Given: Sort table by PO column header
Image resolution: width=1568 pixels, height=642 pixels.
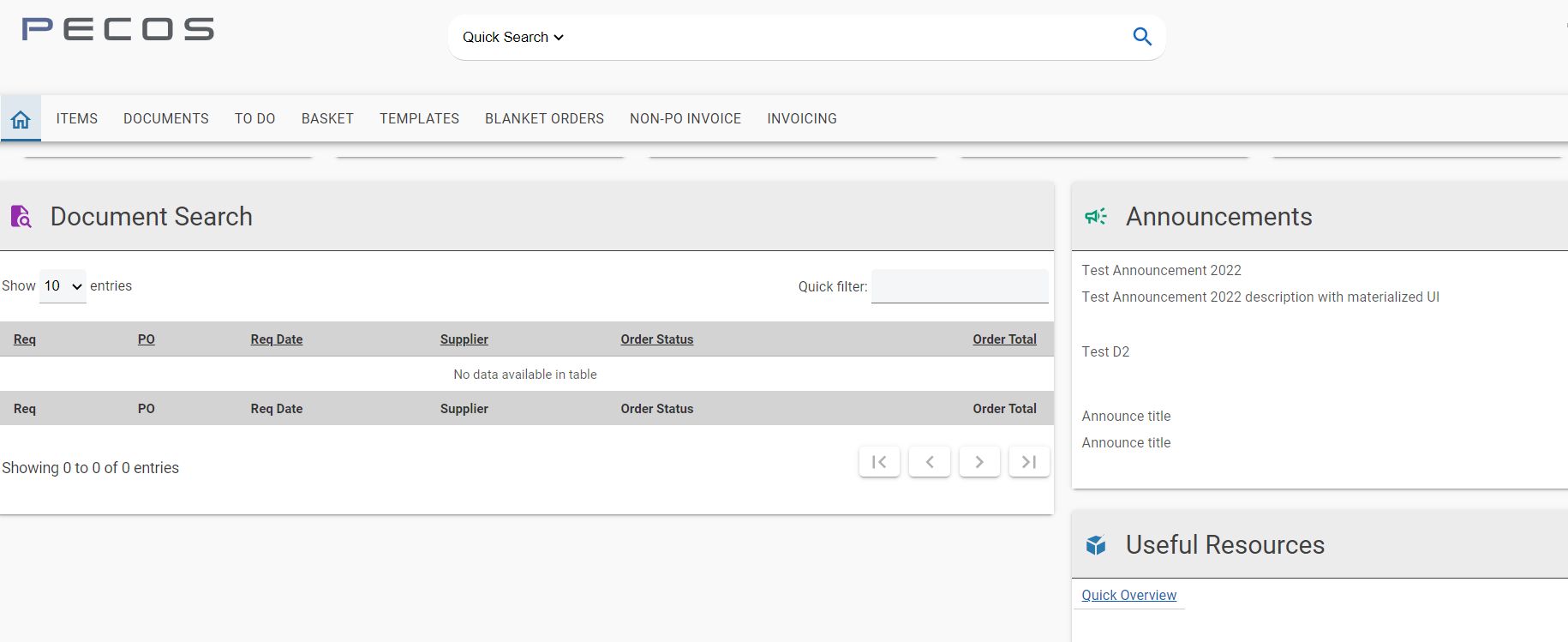Looking at the screenshot, I should point(147,339).
